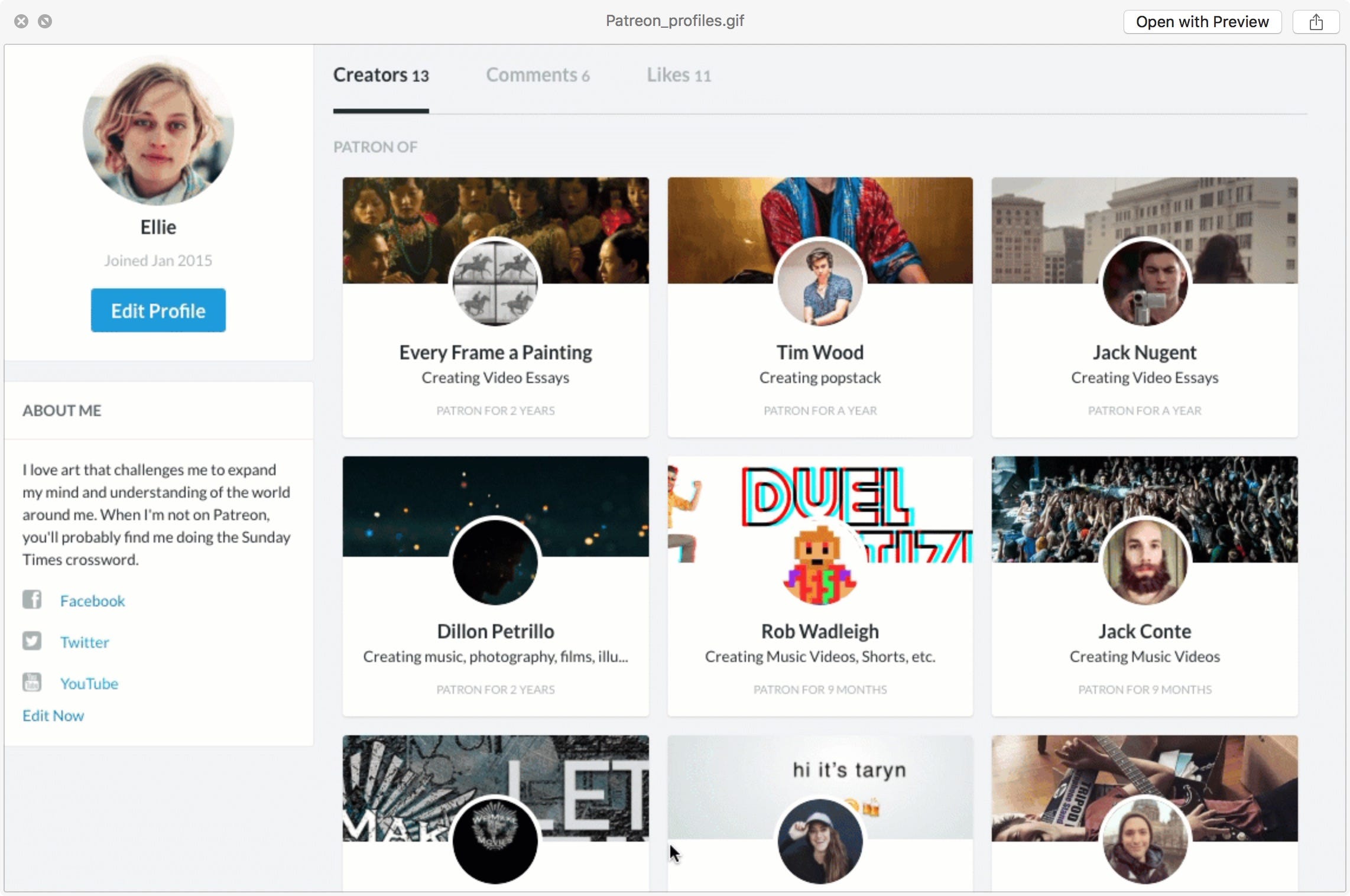This screenshot has height=896, width=1350.
Task: Click Patreon_profiles.gif window title
Action: [x=675, y=21]
